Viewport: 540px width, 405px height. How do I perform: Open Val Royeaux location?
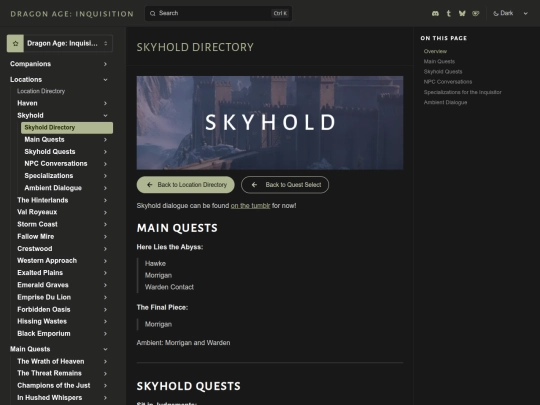tap(37, 212)
